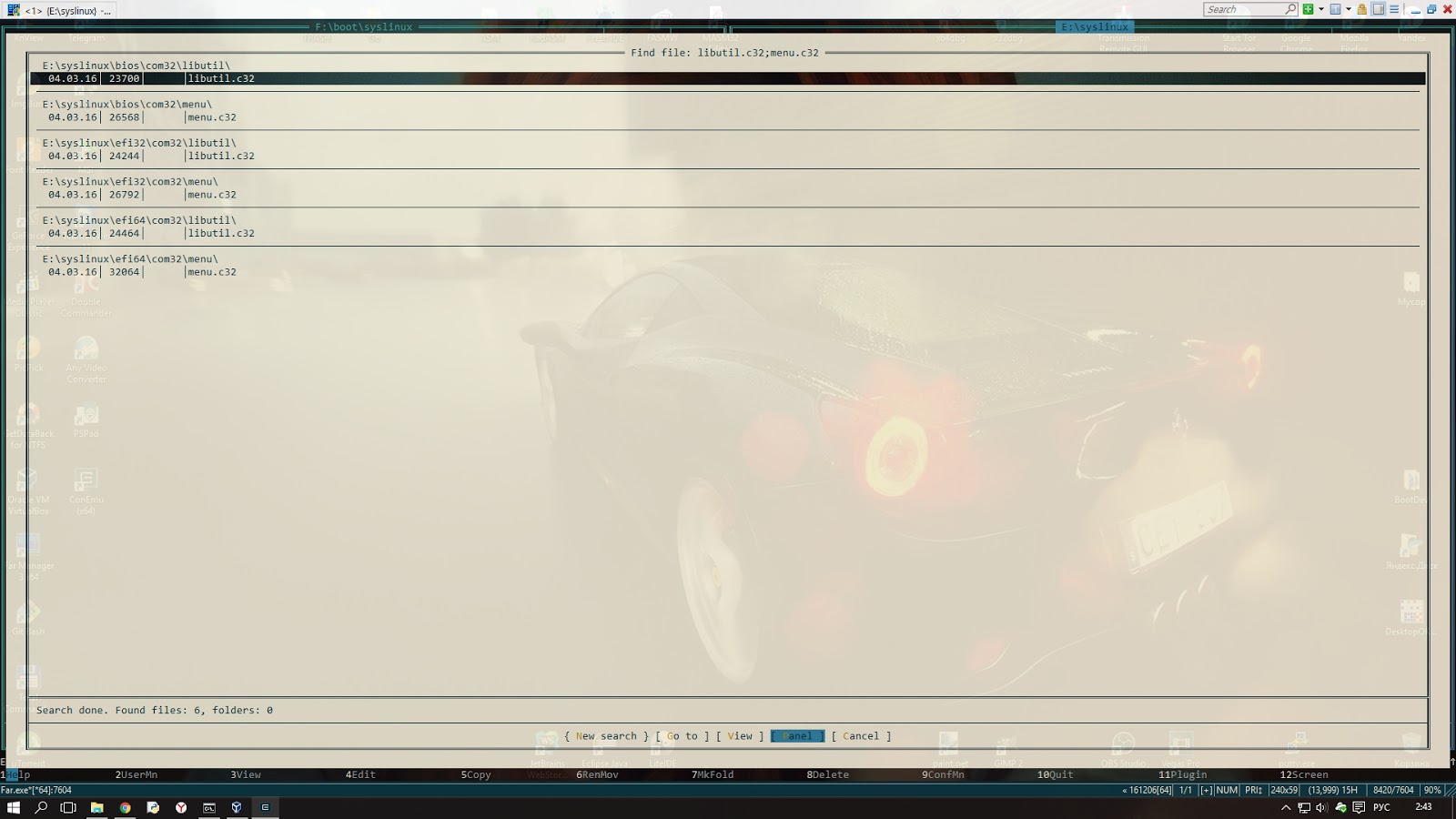Click the PRI indicator in ConEmu status bar

pos(1253,791)
